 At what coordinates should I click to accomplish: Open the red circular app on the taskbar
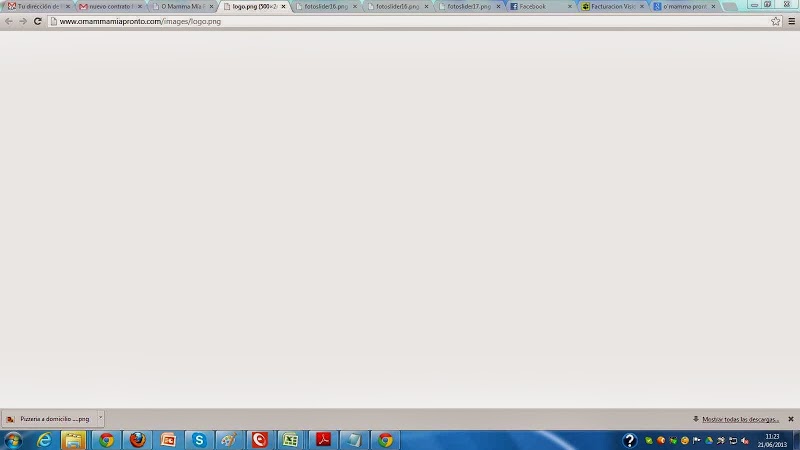click(x=260, y=440)
